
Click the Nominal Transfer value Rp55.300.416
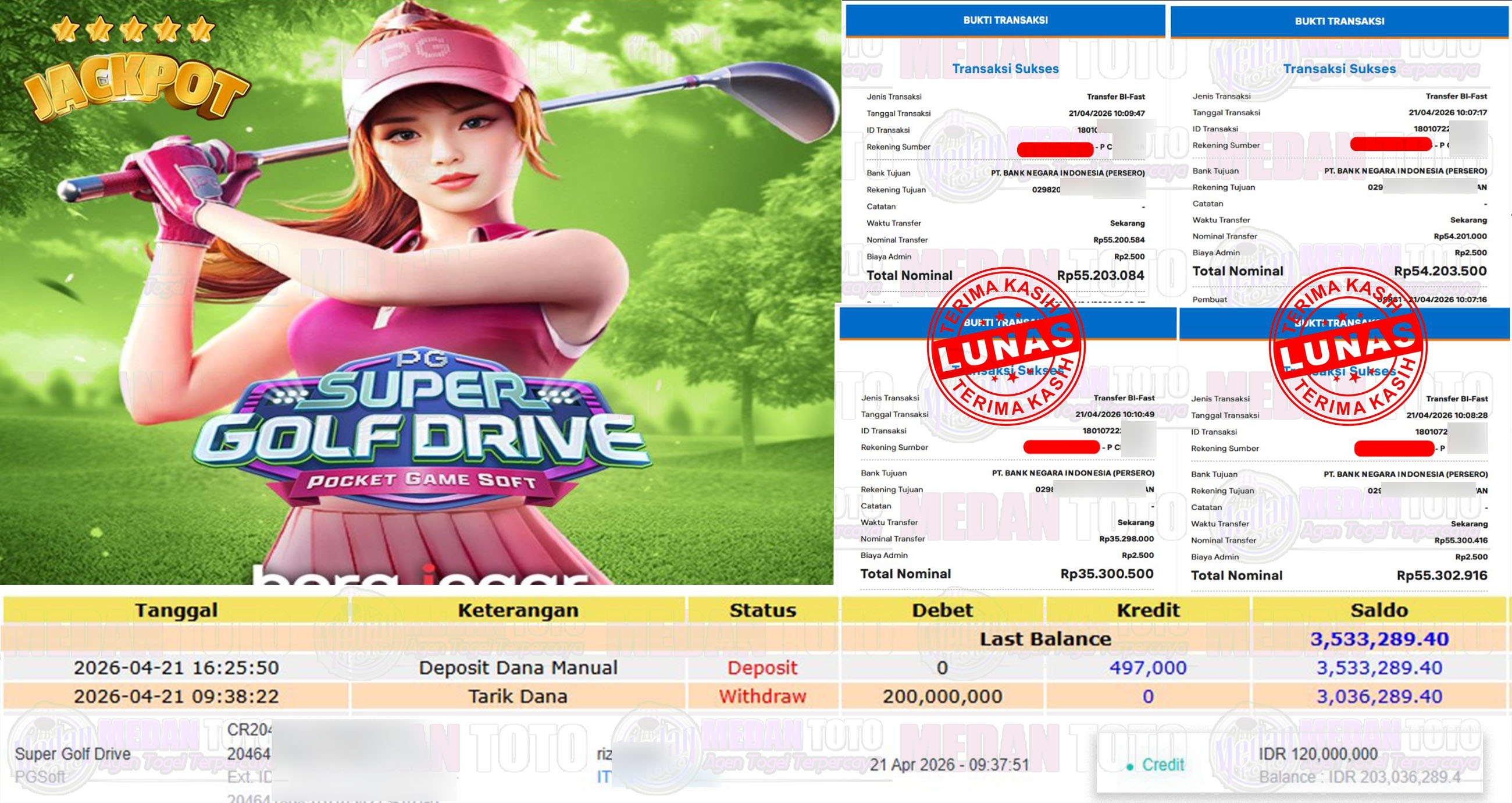coord(1461,541)
